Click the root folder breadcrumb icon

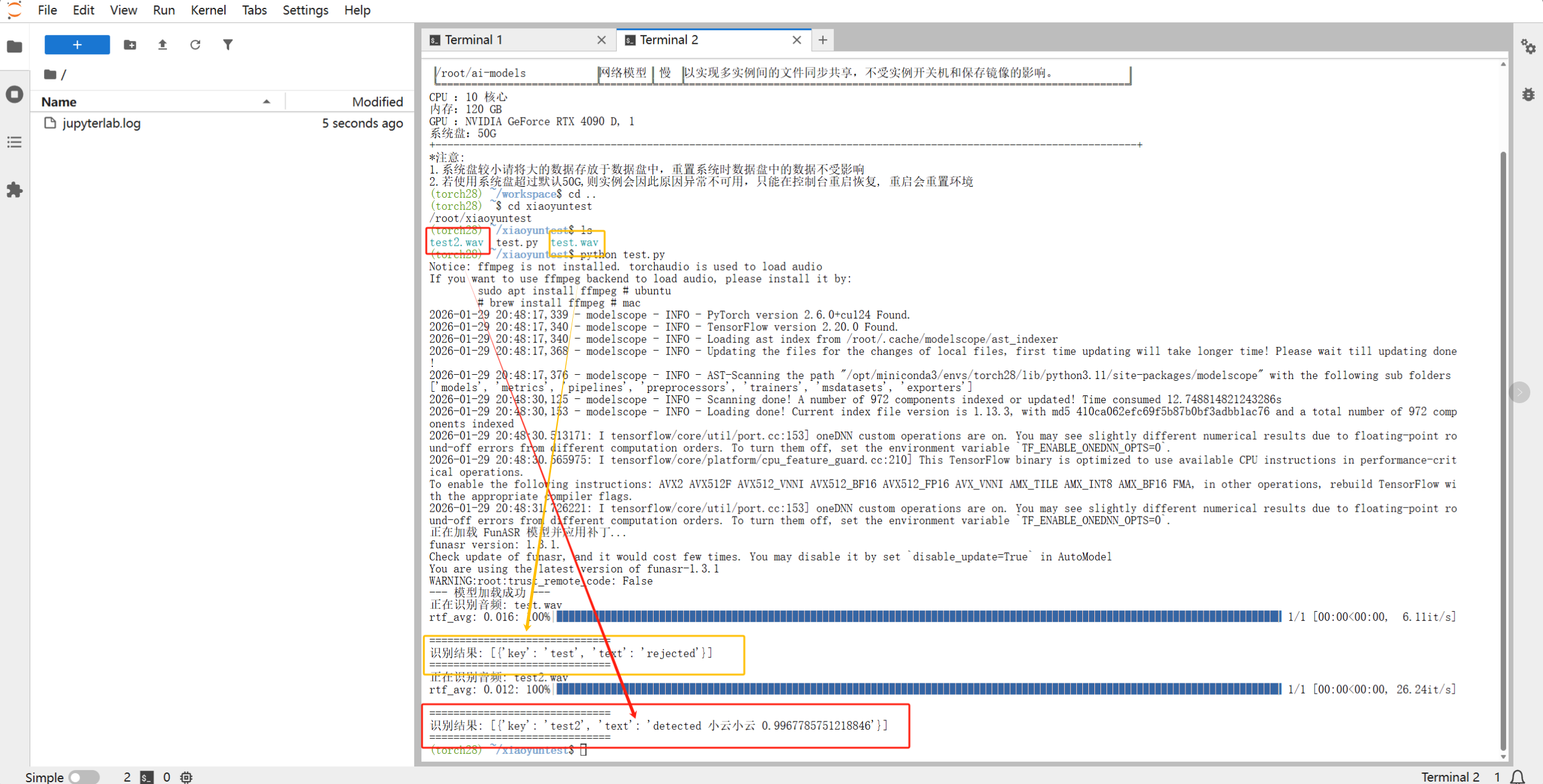(50, 74)
